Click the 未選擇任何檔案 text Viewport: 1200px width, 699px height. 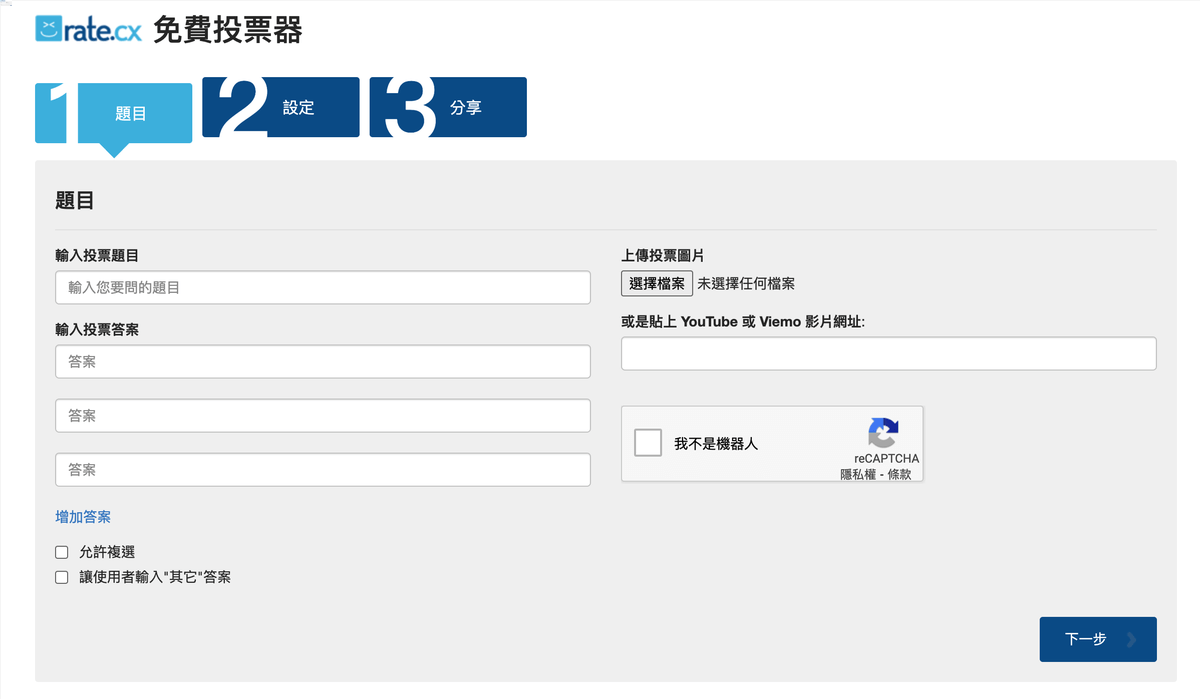pyautogui.click(x=746, y=284)
